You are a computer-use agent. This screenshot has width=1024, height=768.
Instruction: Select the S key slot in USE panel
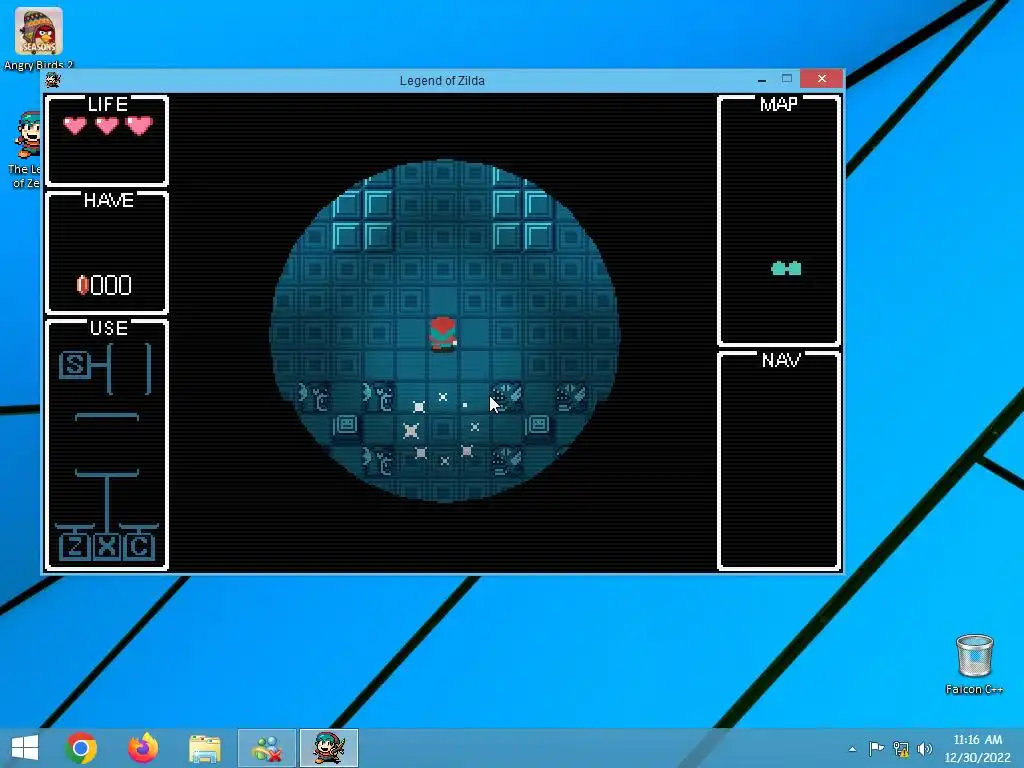click(75, 365)
